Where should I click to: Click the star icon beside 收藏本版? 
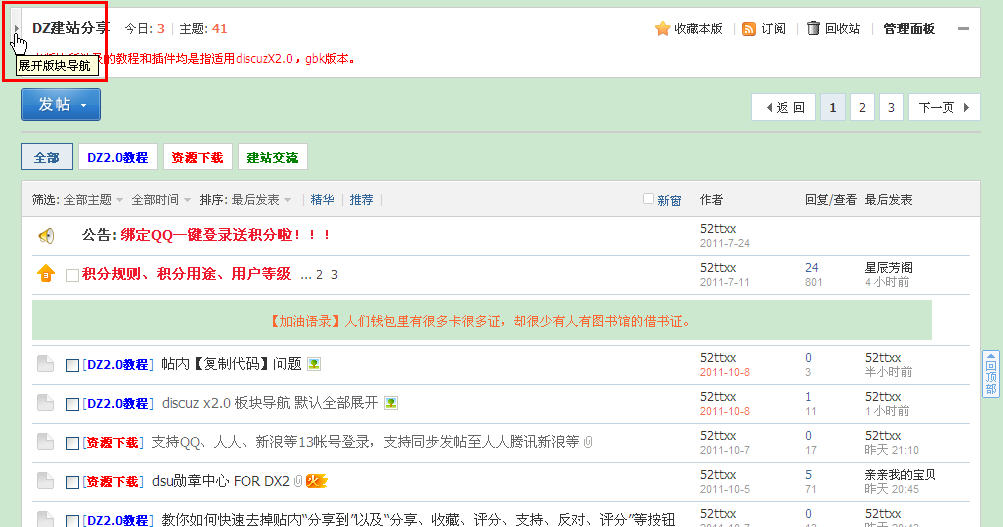click(662, 29)
